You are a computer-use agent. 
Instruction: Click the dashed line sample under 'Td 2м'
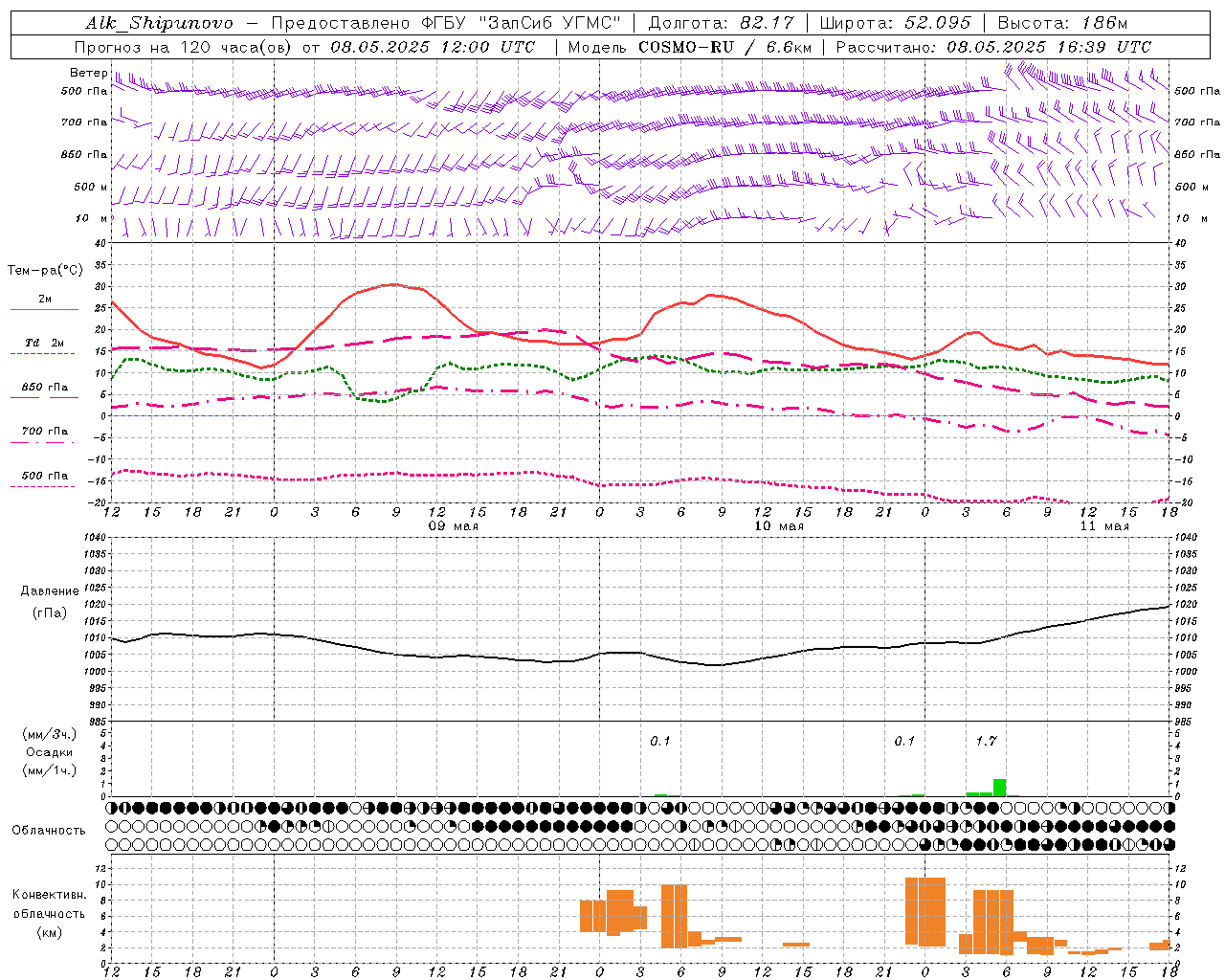(42, 354)
